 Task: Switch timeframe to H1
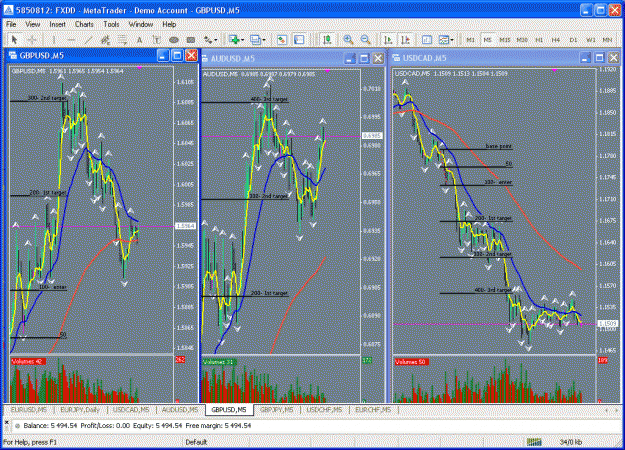[x=539, y=40]
